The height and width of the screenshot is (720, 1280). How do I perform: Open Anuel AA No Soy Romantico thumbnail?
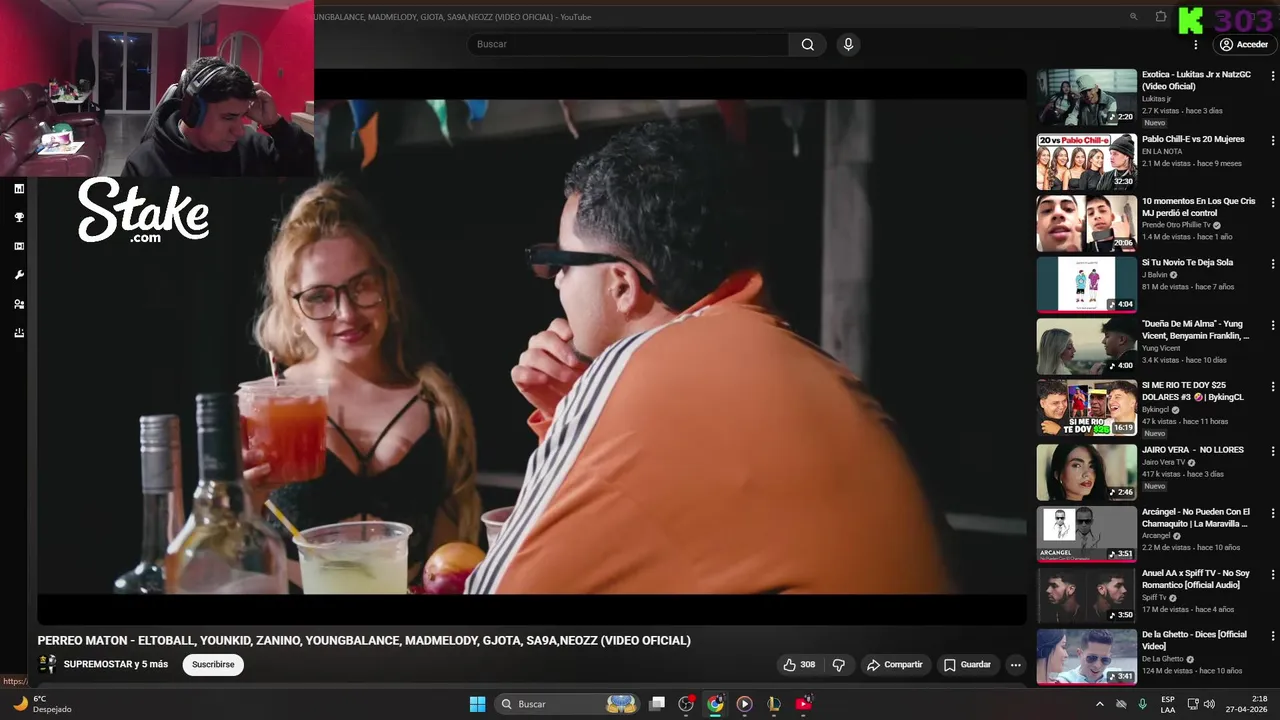coord(1086,596)
